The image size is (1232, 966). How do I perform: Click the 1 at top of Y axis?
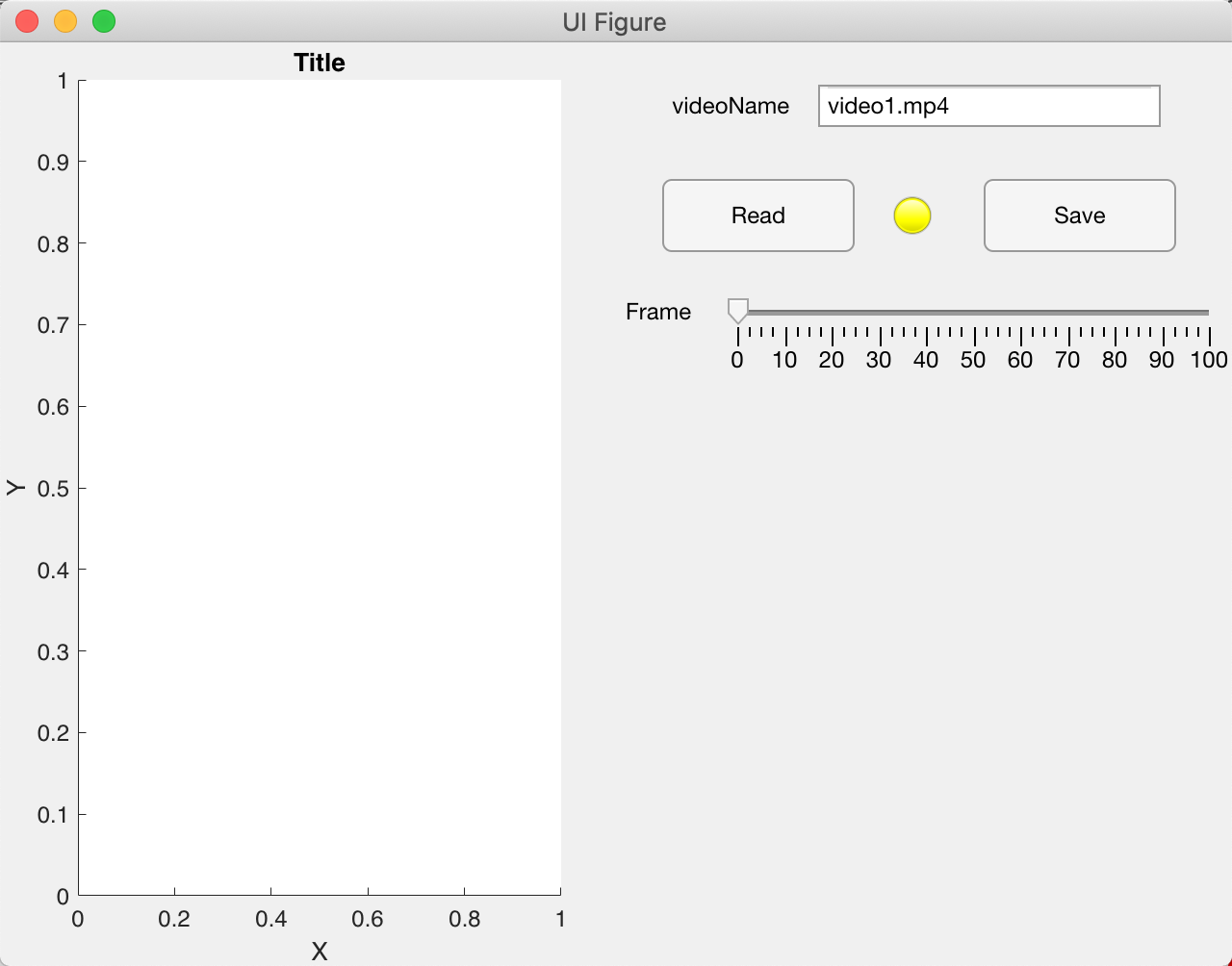[x=61, y=81]
